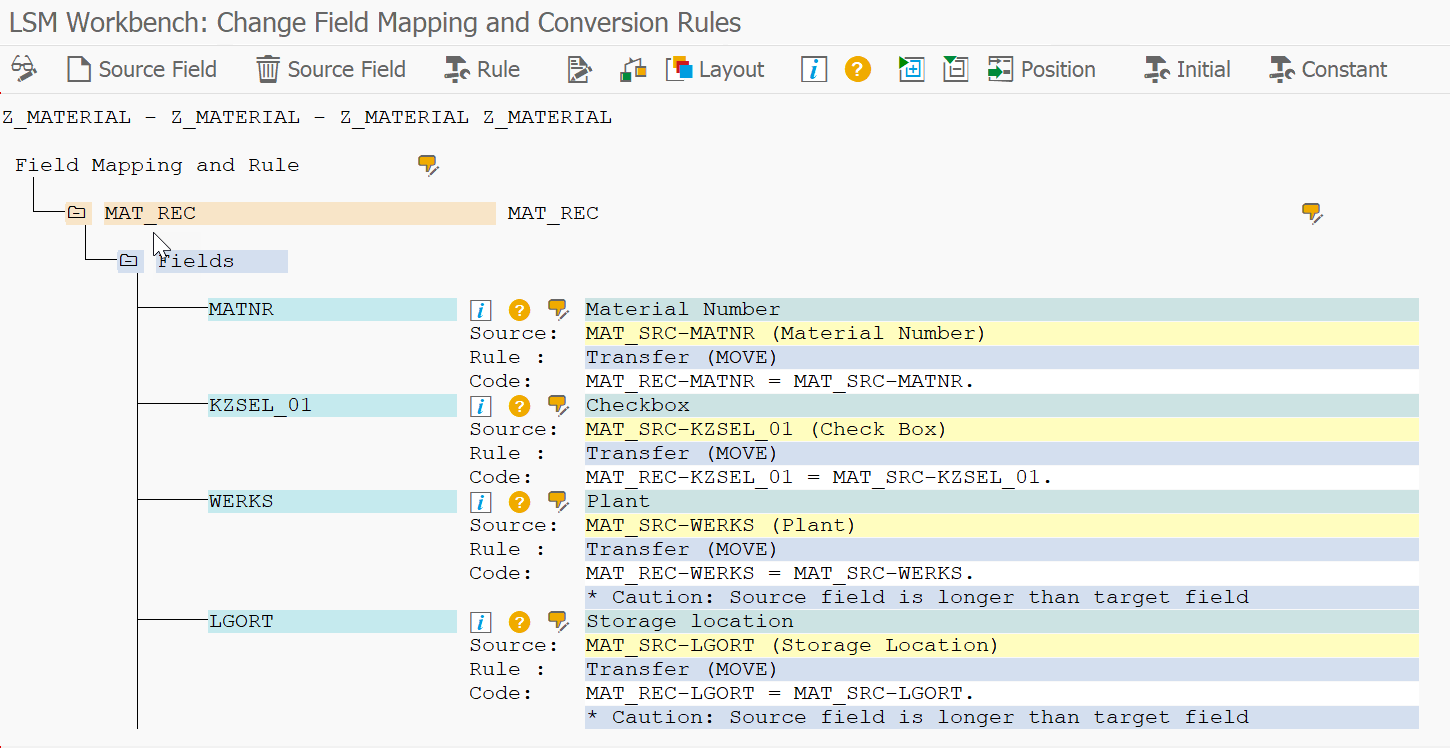This screenshot has height=748, width=1450.
Task: Click note icon on MAT_REC row
Action: click(x=1312, y=213)
